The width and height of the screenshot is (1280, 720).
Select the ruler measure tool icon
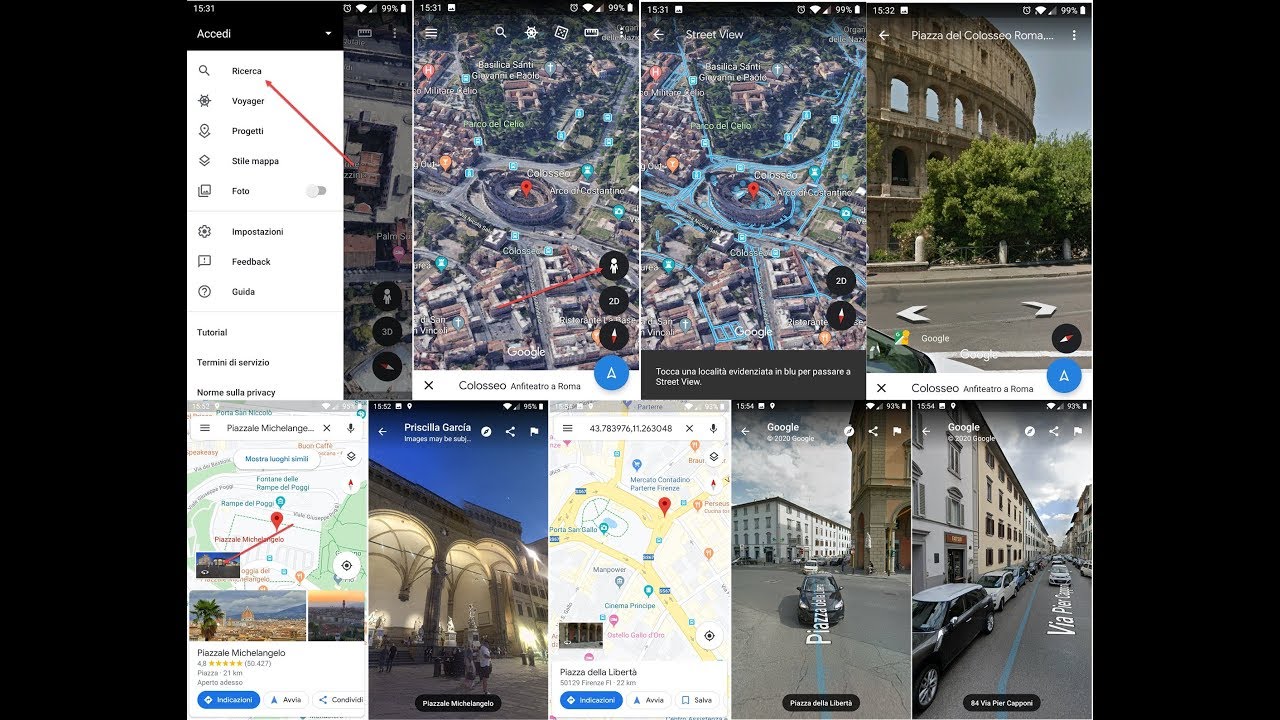[x=591, y=33]
